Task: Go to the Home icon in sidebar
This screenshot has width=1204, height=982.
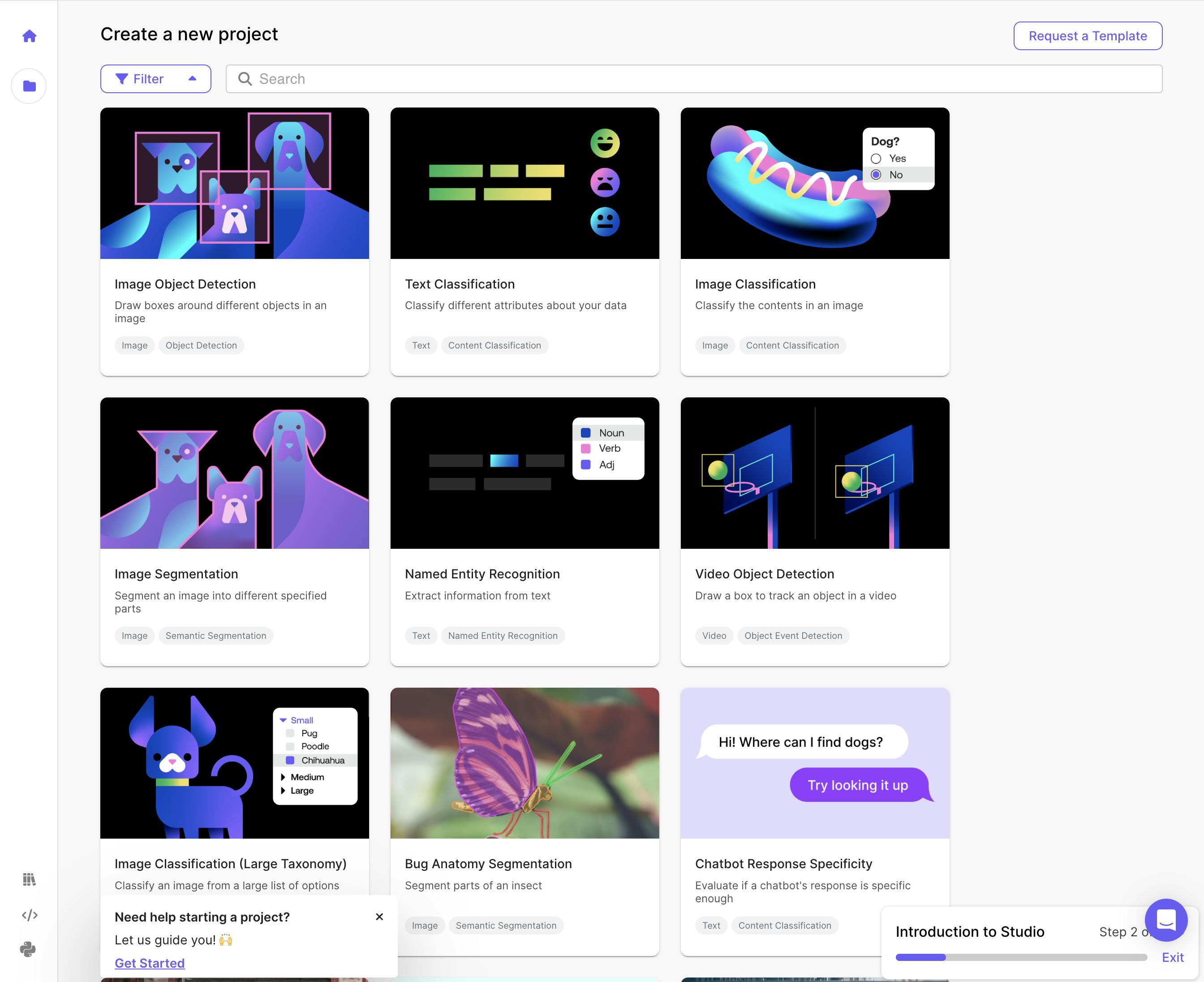Action: tap(30, 36)
